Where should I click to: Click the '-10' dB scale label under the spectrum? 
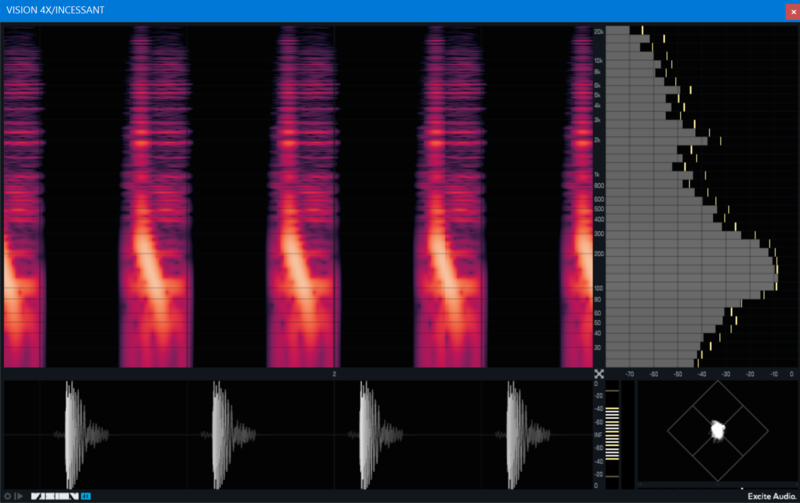[x=774, y=374]
